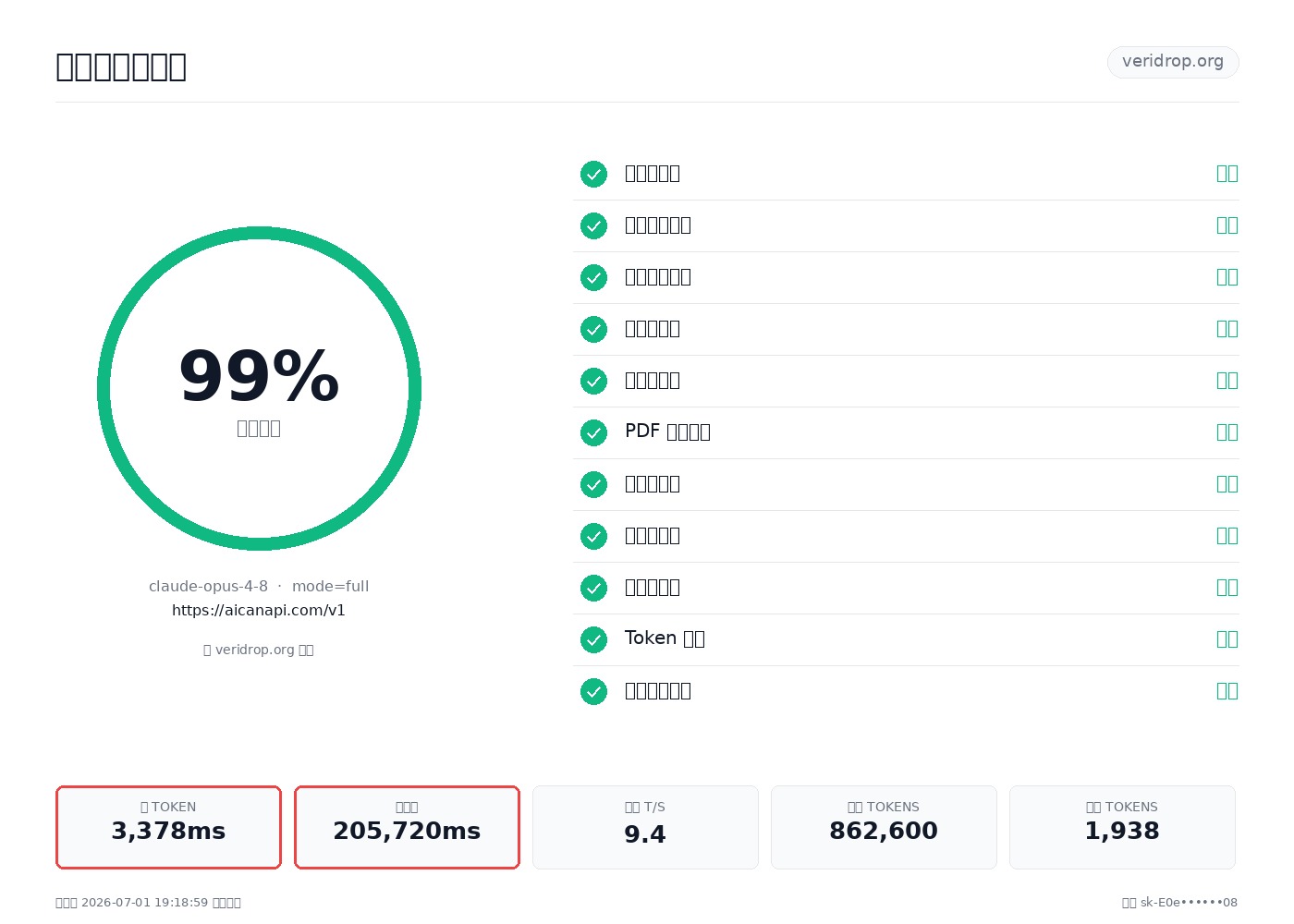Click the green check icon in Token row

[x=593, y=639]
